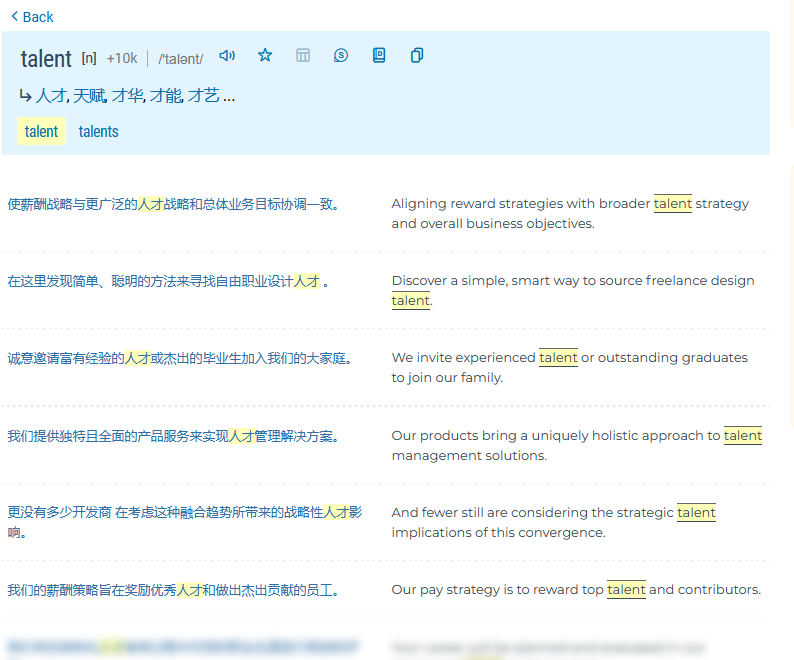The image size is (794, 660).
Task: Select the 'talent' word form tab
Action: [41, 131]
